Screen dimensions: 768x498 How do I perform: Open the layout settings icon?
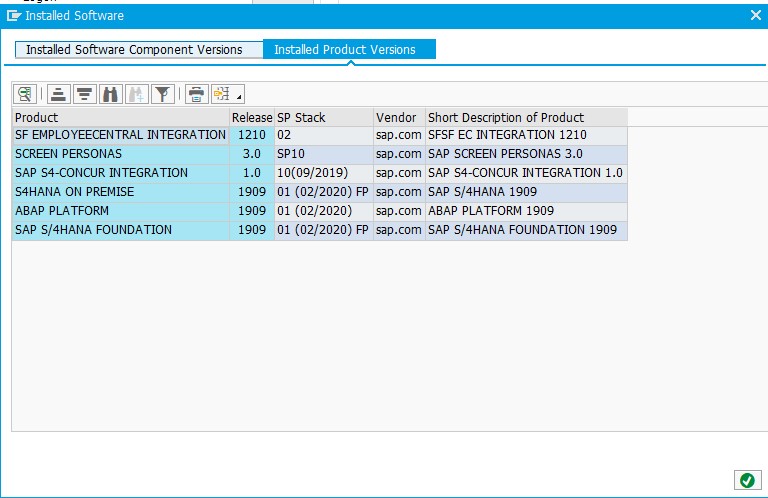[x=222, y=94]
